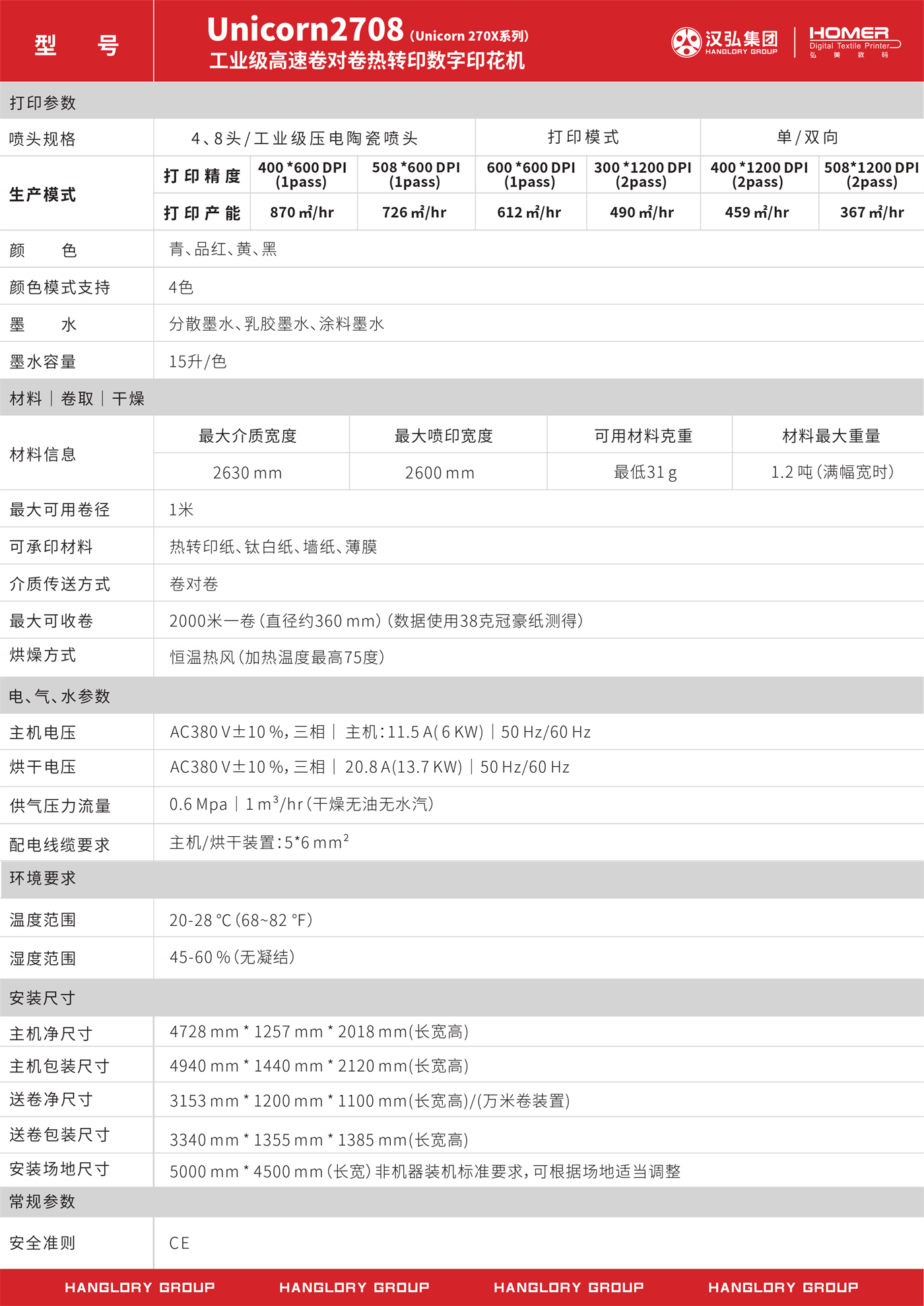Click the HOMER Digital Textile Printer logo
The height and width of the screenshot is (1306, 924).
click(854, 42)
